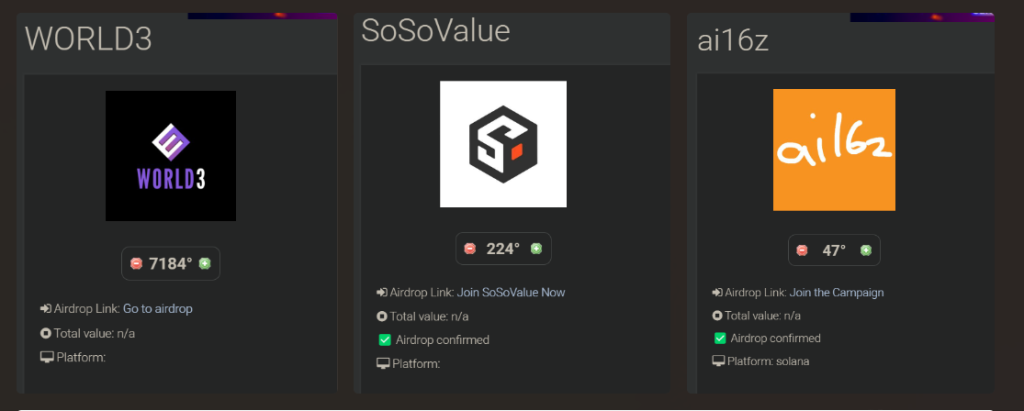
Task: Click the total value coin icon on ai16z
Action: tap(717, 316)
